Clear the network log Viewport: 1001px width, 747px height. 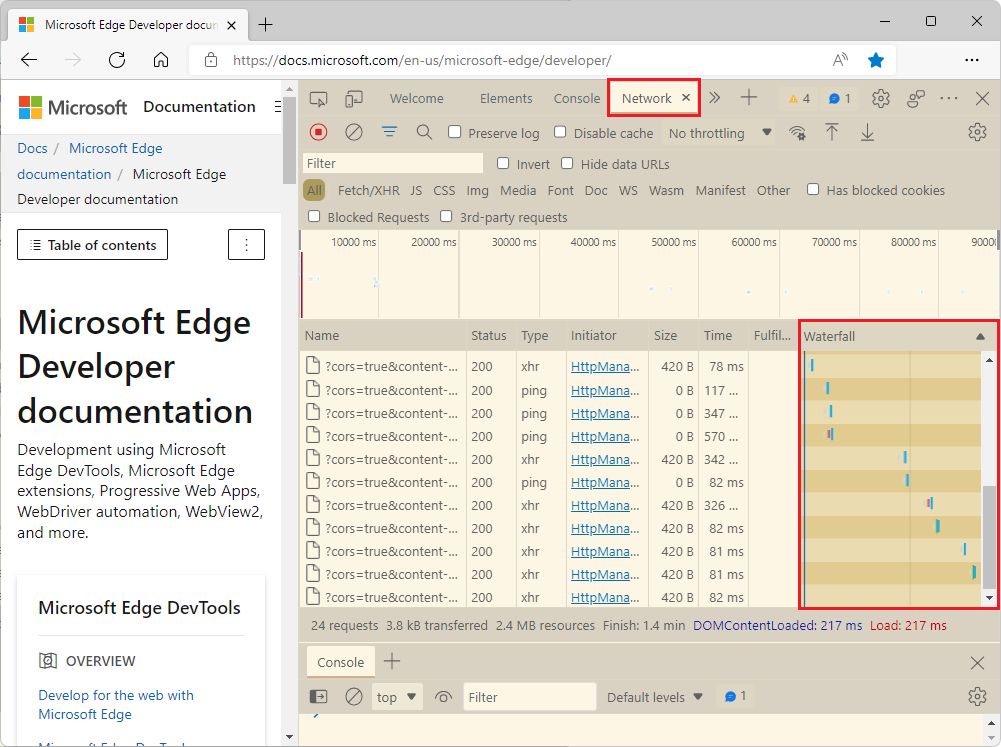(354, 132)
